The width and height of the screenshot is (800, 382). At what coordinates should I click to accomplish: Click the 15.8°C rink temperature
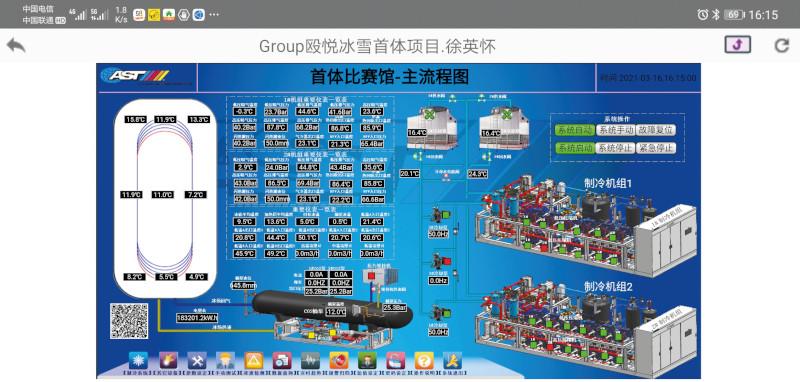click(136, 119)
